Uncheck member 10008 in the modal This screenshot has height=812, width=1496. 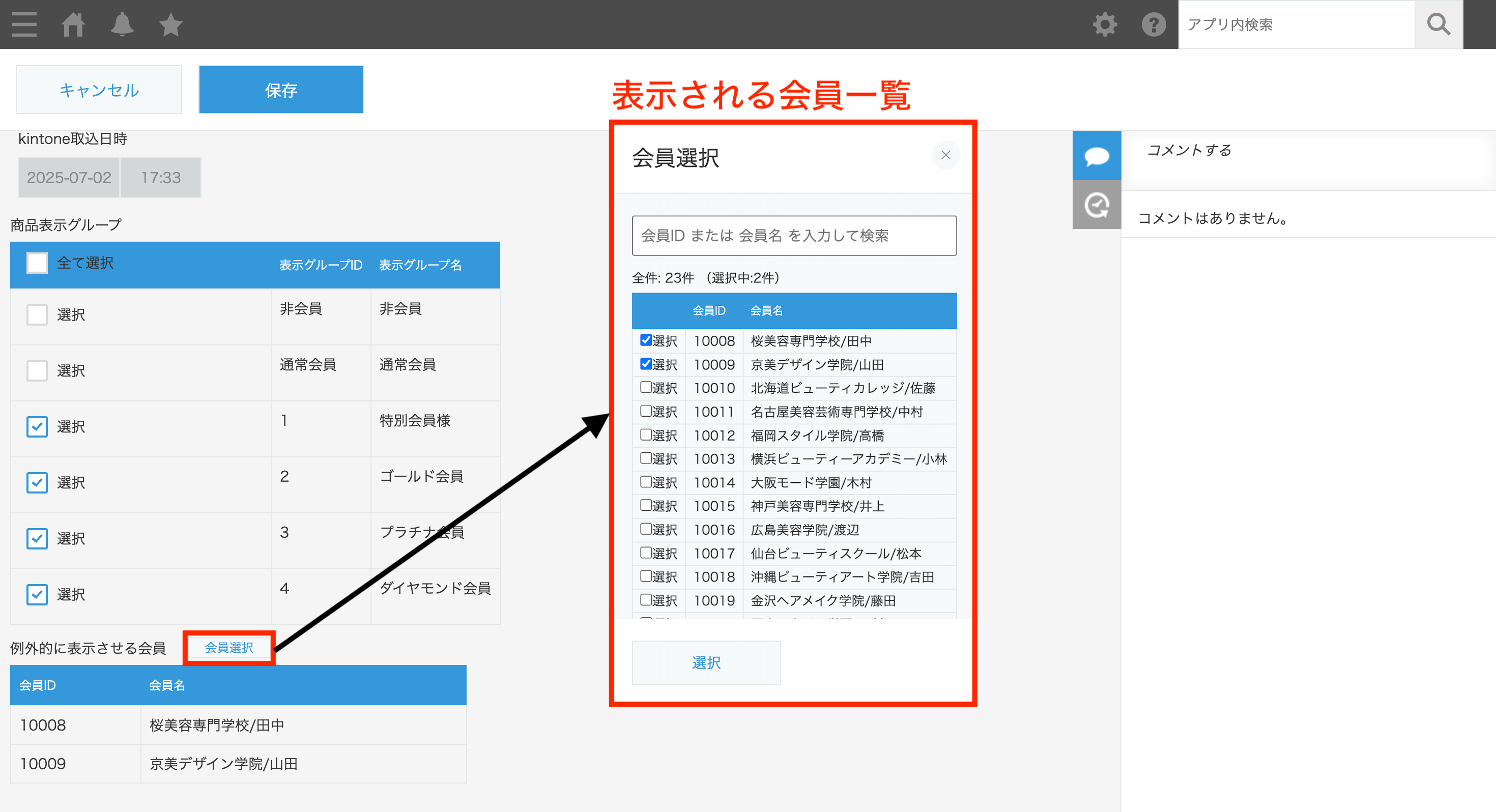pyautogui.click(x=646, y=341)
